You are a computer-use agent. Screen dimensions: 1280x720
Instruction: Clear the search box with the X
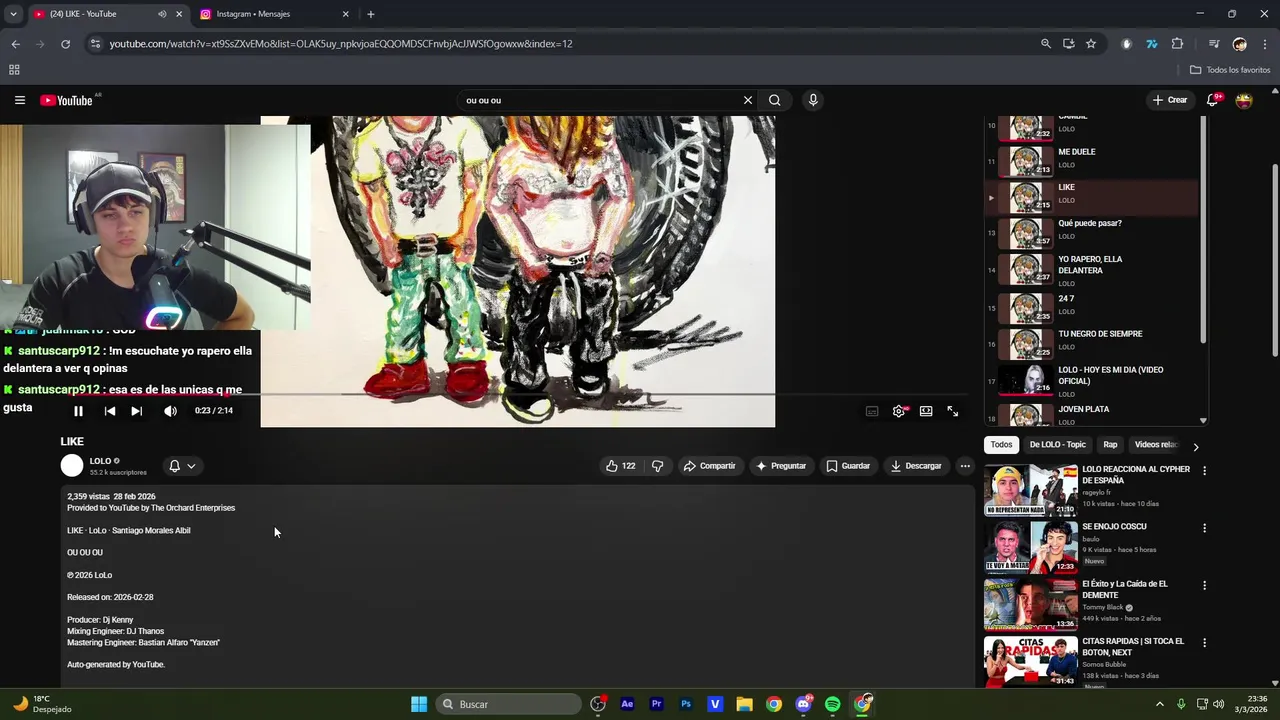[747, 100]
